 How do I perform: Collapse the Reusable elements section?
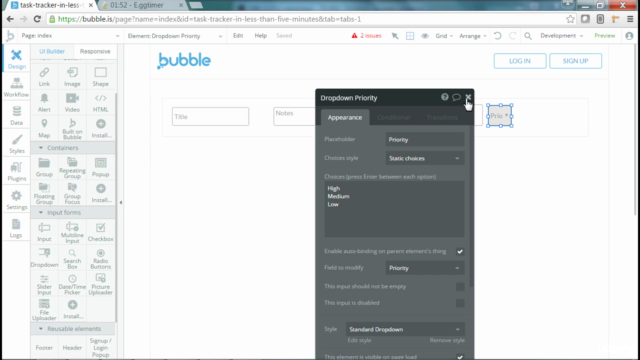click(73, 329)
